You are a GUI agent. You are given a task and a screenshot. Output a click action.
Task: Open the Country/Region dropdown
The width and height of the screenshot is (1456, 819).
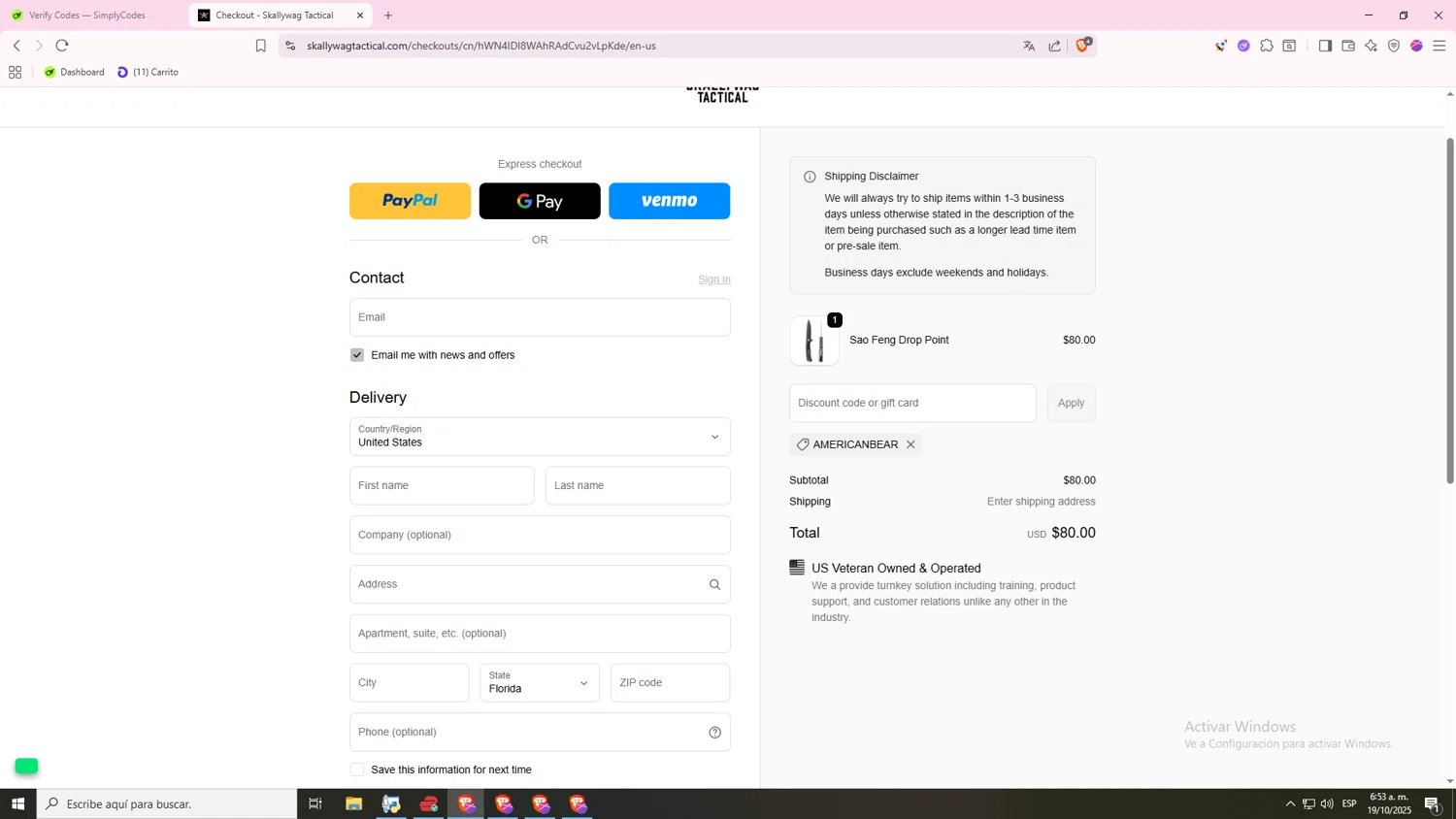(x=540, y=437)
